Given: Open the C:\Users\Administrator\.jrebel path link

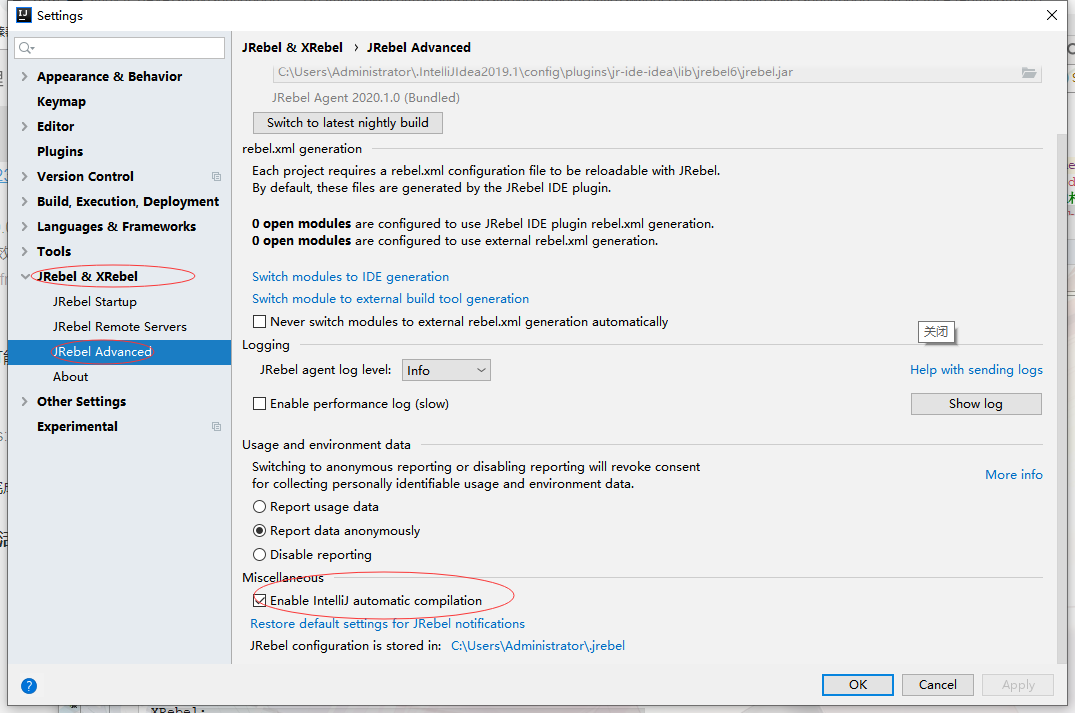Looking at the screenshot, I should tap(538, 646).
